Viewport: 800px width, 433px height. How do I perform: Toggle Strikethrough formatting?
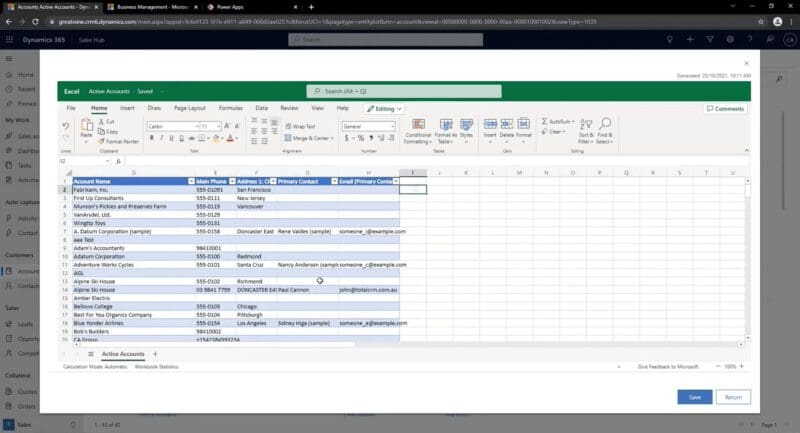pyautogui.click(x=192, y=138)
